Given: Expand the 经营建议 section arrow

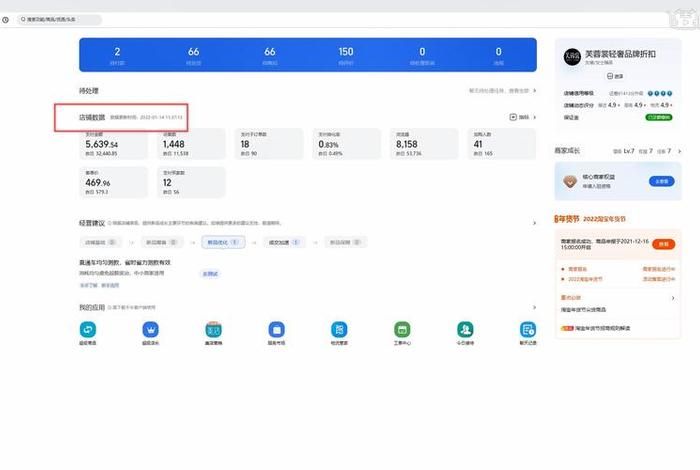Looking at the screenshot, I should point(534,223).
